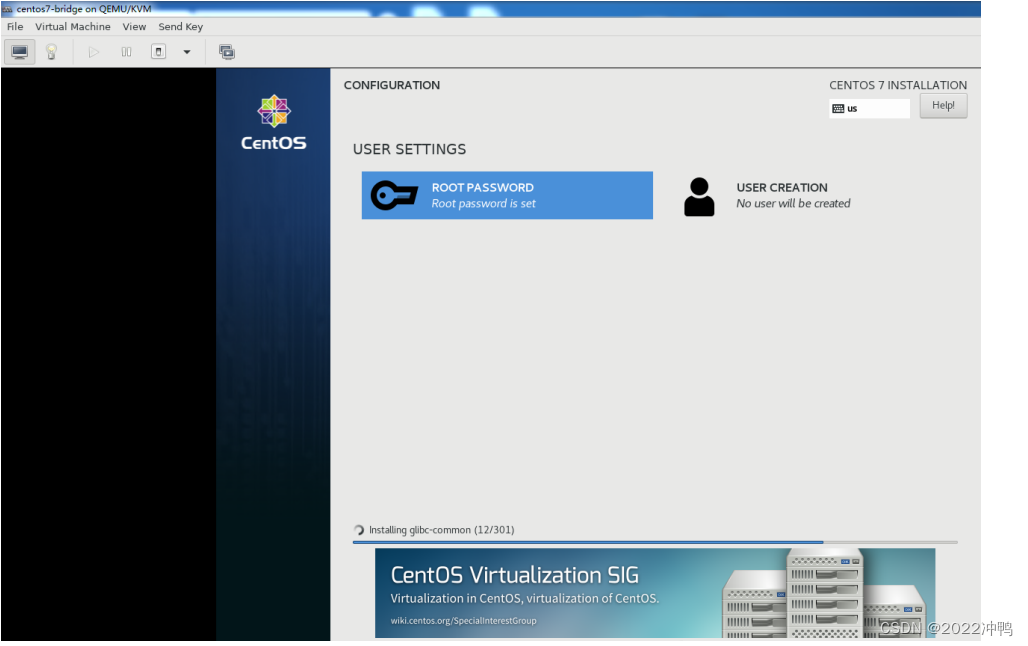
Task: Shut down the virtual machine button
Action: point(159,52)
